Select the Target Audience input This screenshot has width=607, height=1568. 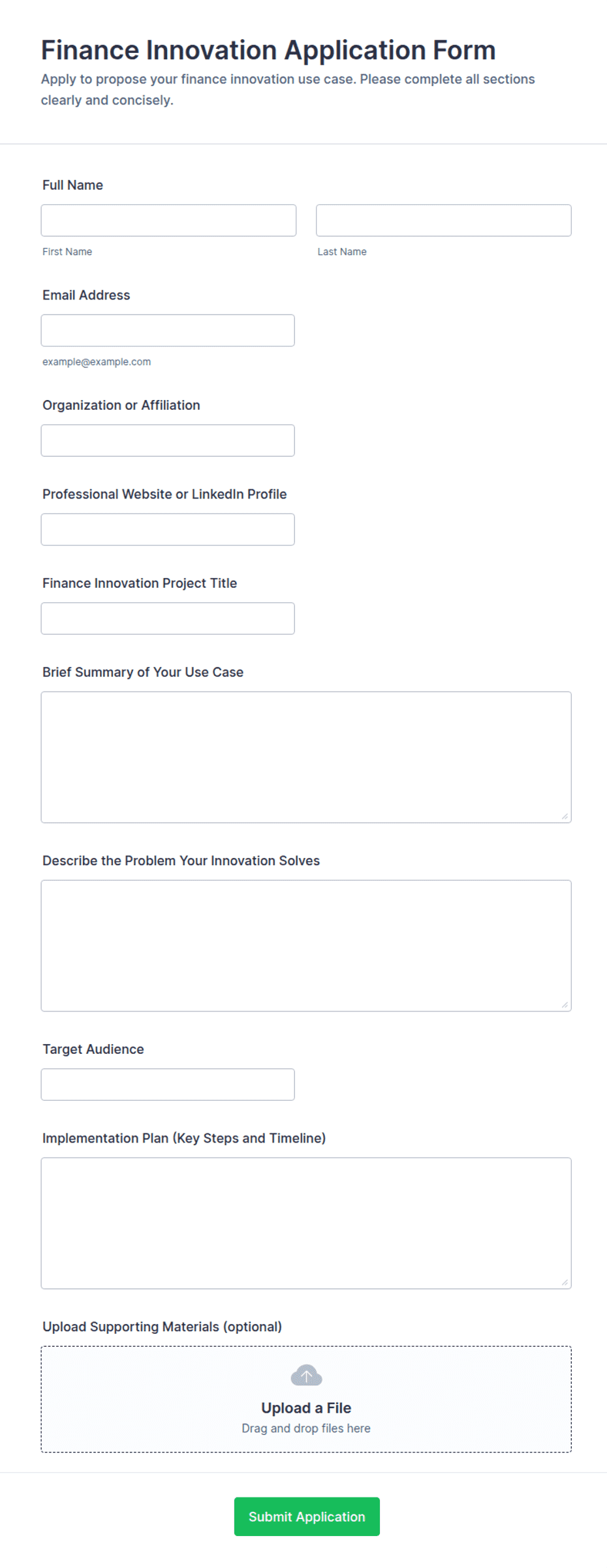tap(168, 1084)
